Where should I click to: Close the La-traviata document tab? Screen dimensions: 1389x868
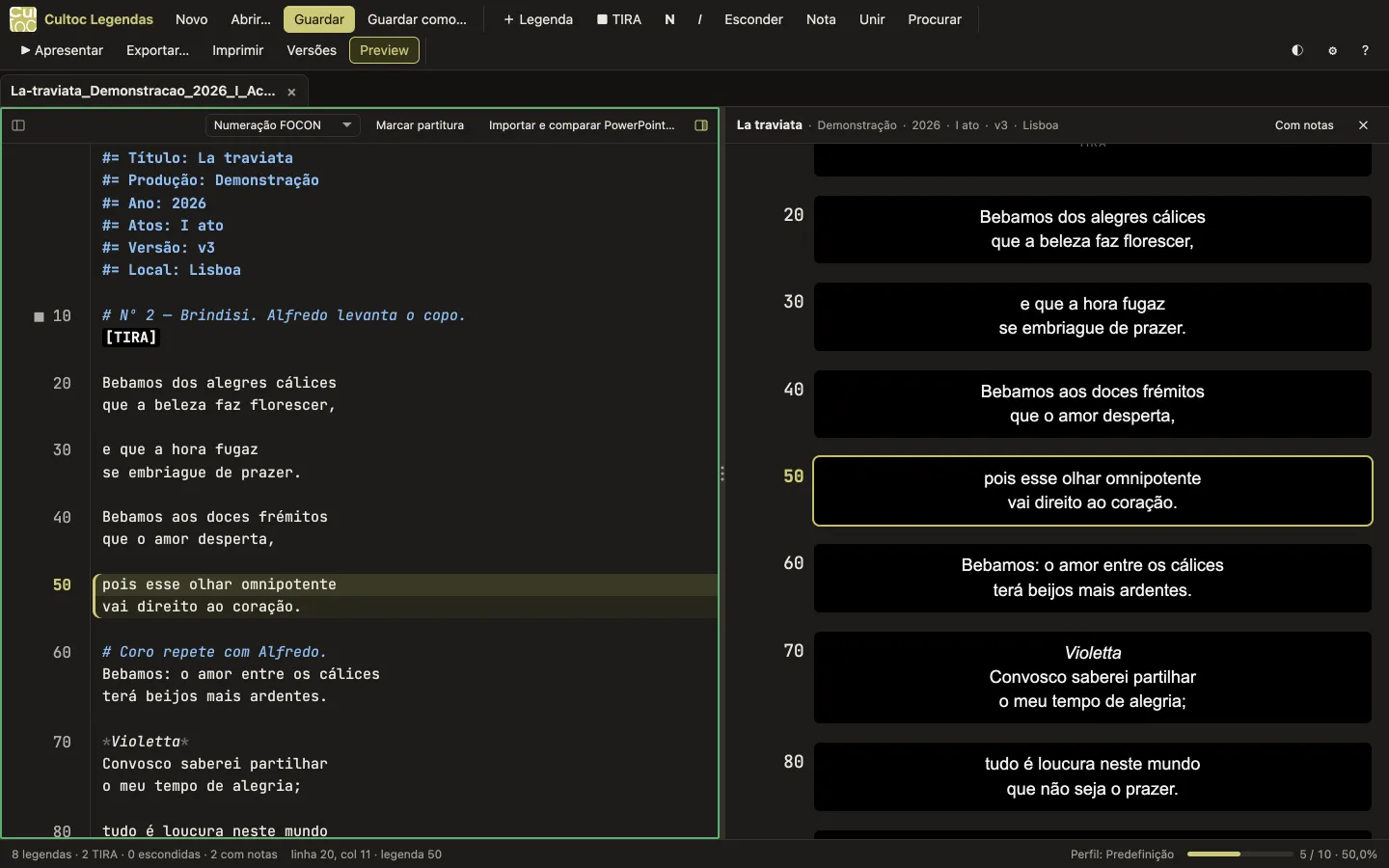291,92
